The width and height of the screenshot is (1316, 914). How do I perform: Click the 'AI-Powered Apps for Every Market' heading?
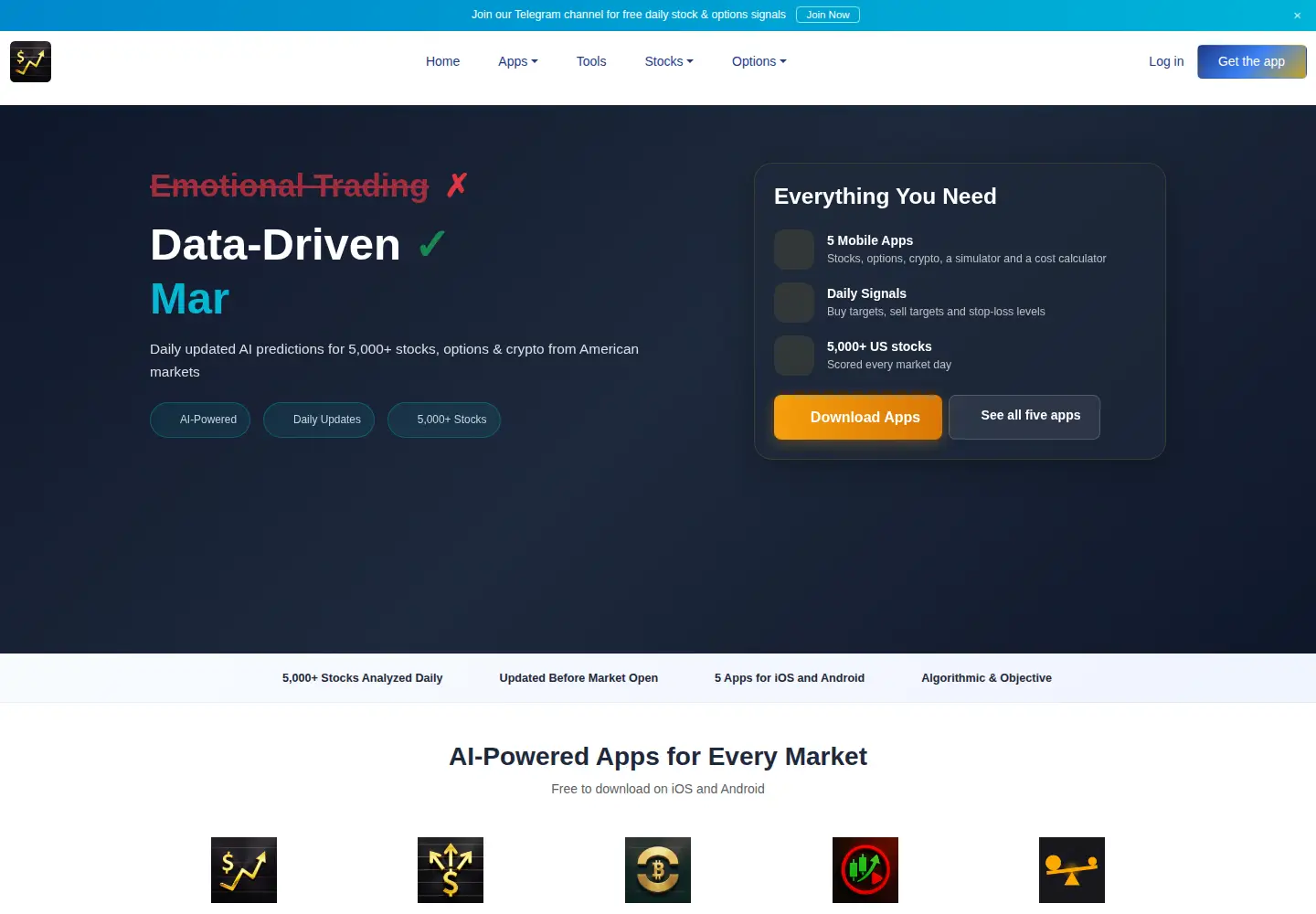(658, 757)
